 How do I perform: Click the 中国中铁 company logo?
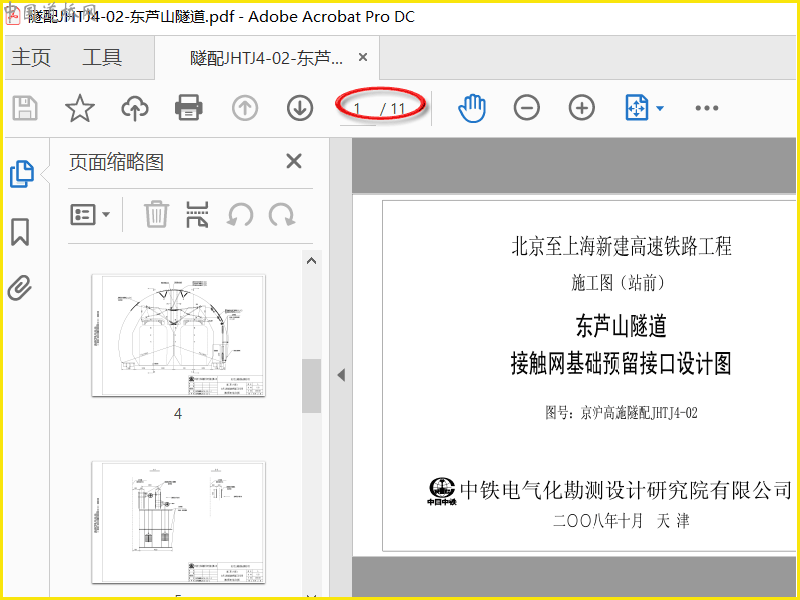(442, 491)
